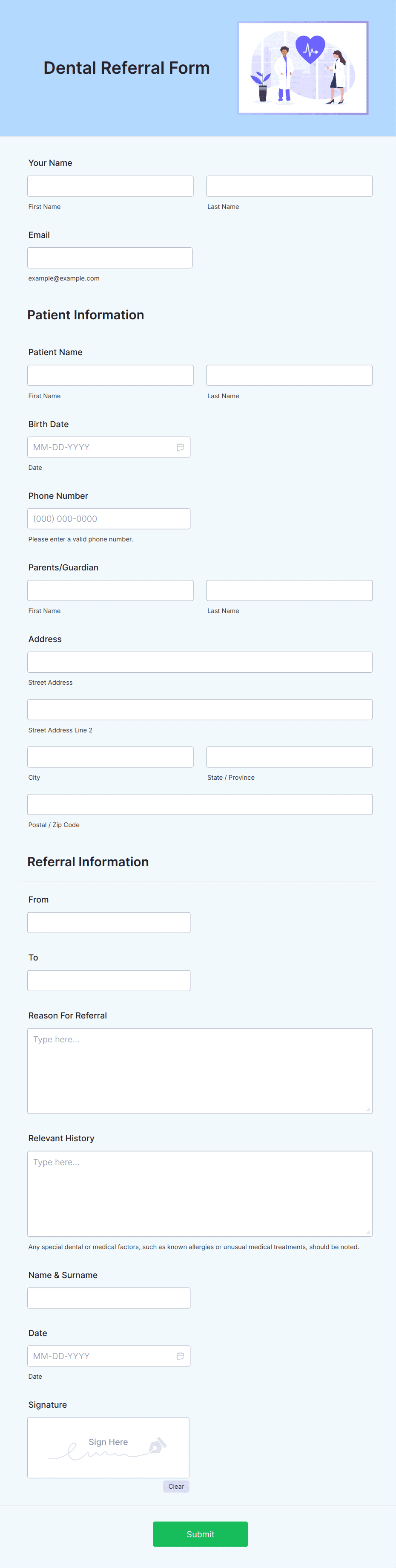The height and width of the screenshot is (1568, 396).
Task: Open the Birth Date calendar picker
Action: (180, 446)
